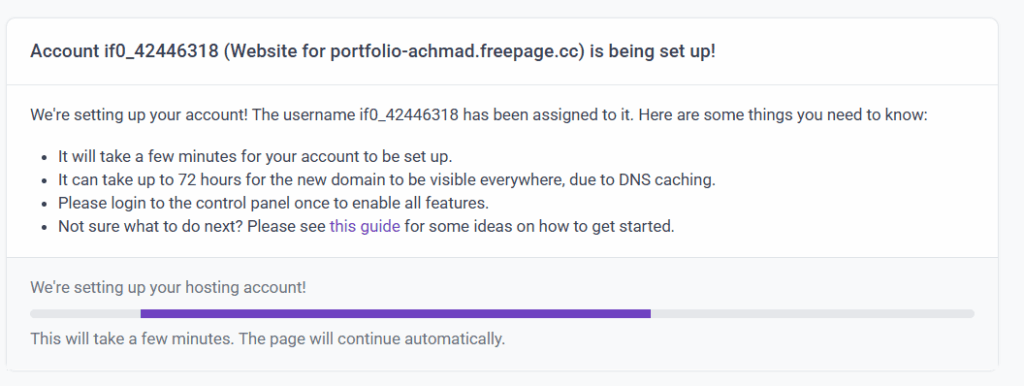The height and width of the screenshot is (386, 1024).
Task: Click the "Please login to the control panel" bullet
Action: (273, 203)
